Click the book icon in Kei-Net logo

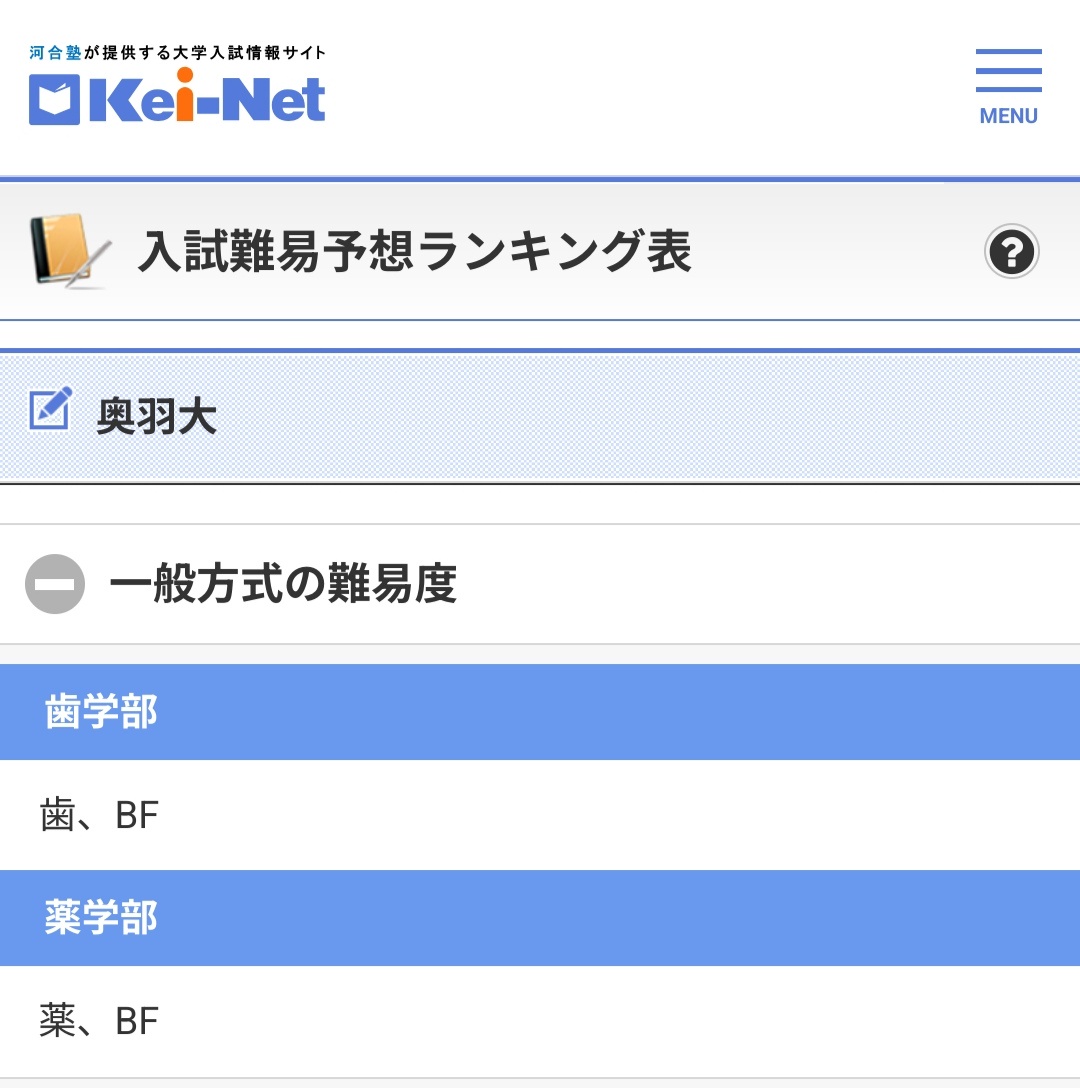pos(54,100)
